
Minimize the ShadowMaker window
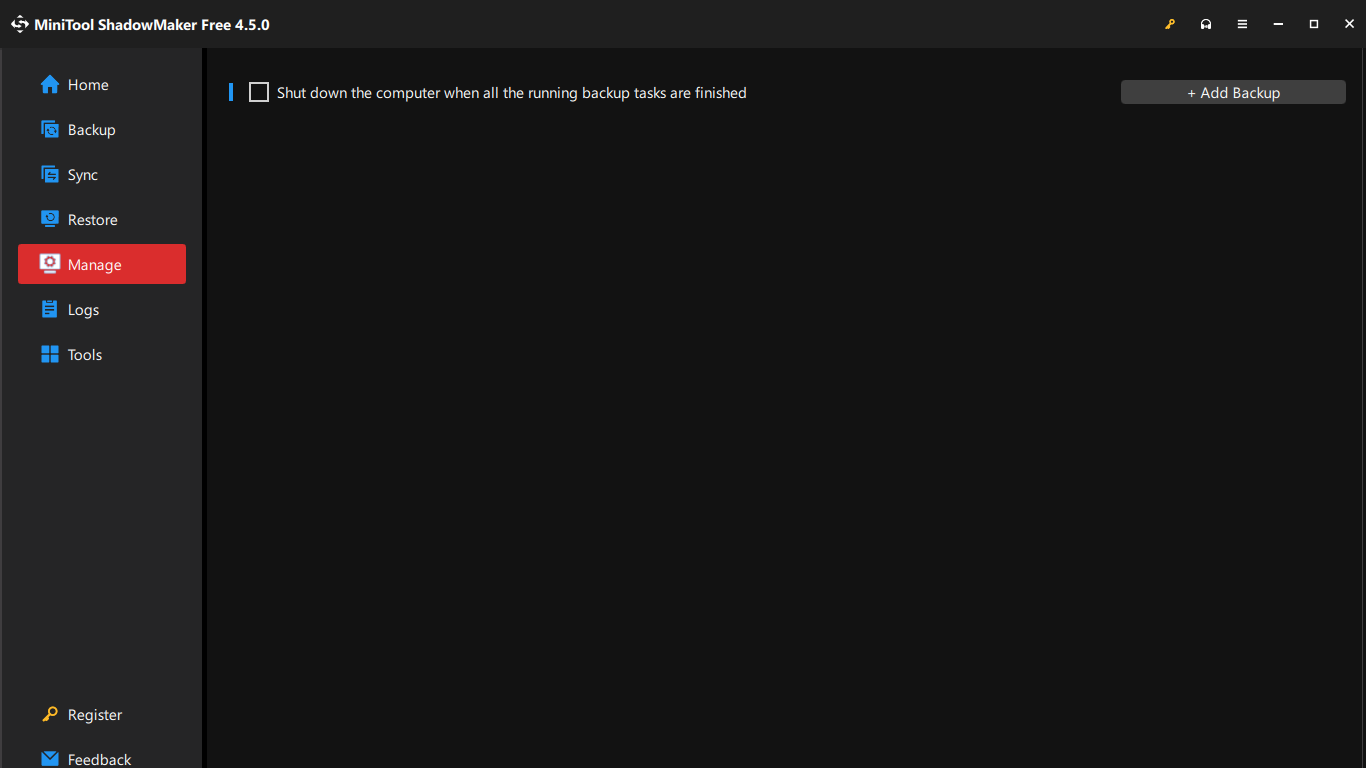(1278, 24)
